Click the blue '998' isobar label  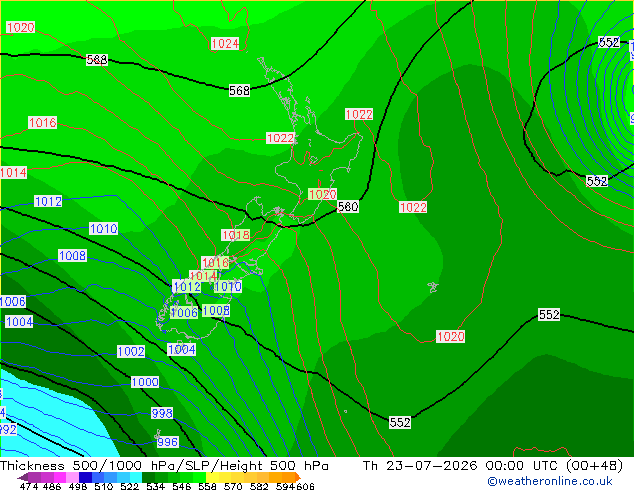[162, 413]
